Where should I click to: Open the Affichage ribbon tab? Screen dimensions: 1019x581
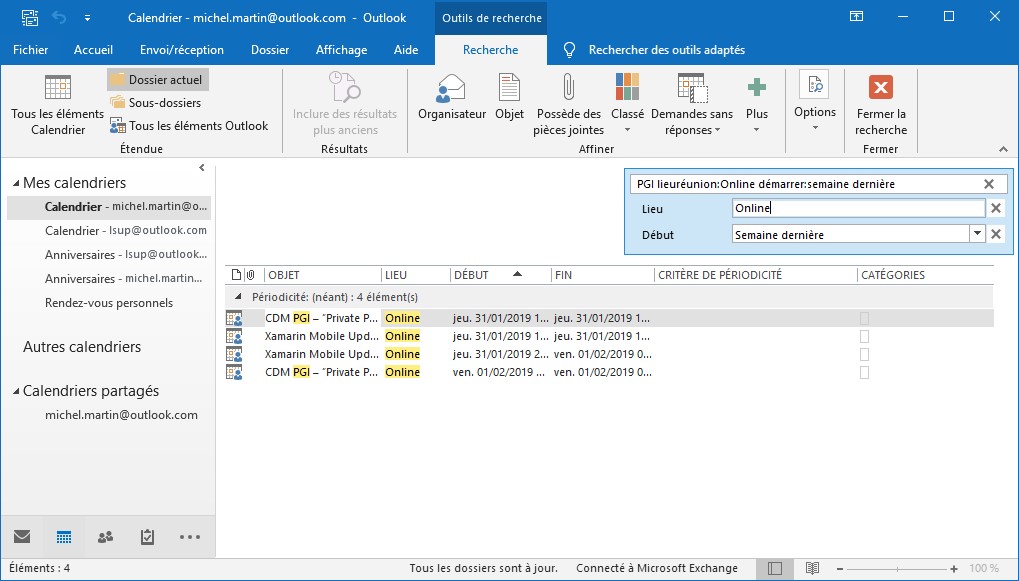click(x=341, y=50)
